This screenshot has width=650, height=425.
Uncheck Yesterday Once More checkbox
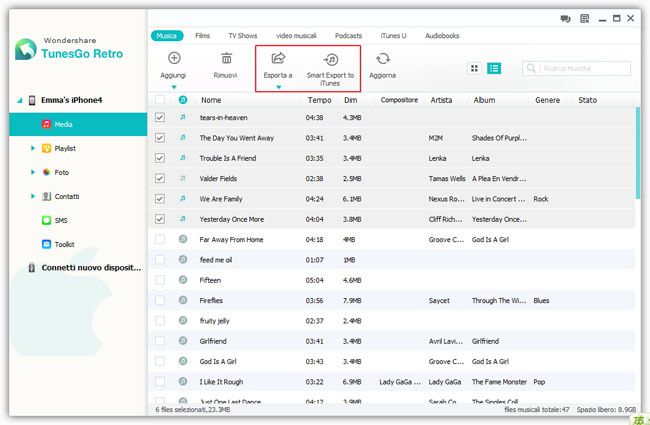[160, 219]
